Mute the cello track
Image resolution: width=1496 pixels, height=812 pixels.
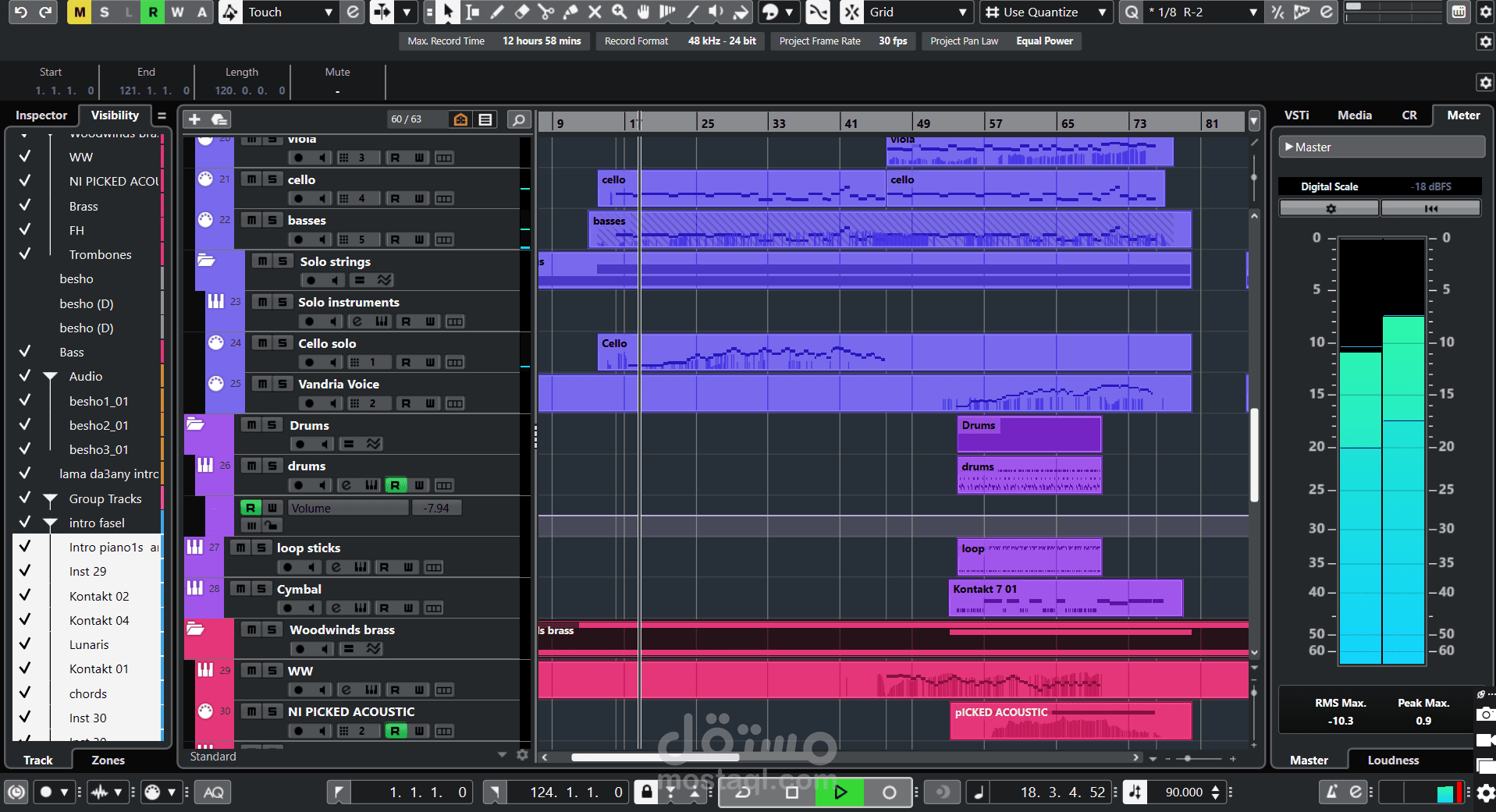(251, 179)
